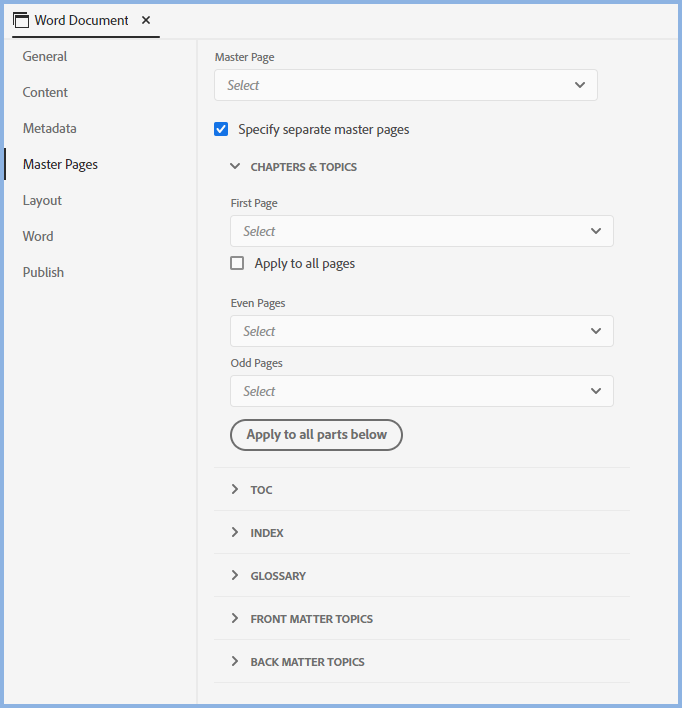Open the Metadata section

click(50, 129)
